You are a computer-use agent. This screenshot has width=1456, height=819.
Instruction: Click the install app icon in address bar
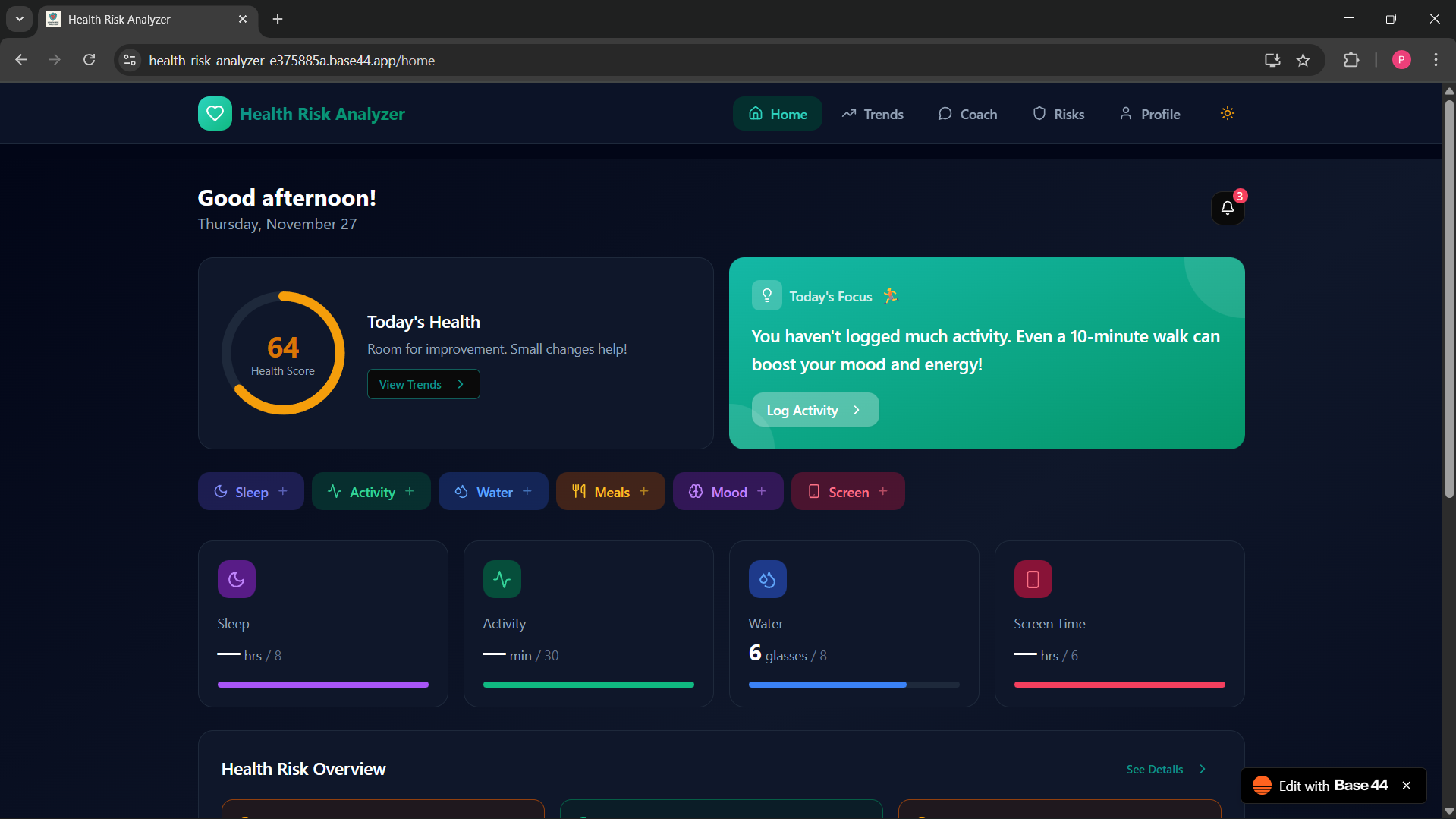tap(1272, 60)
